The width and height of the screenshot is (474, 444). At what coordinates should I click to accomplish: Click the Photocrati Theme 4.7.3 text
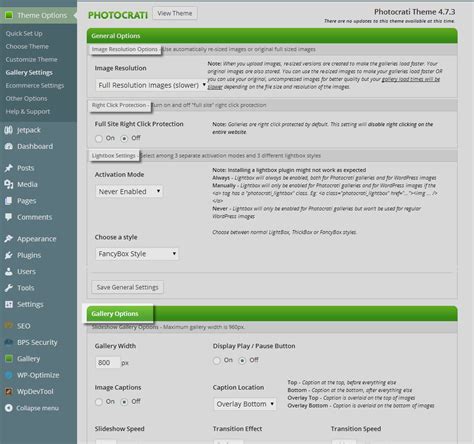tap(414, 12)
